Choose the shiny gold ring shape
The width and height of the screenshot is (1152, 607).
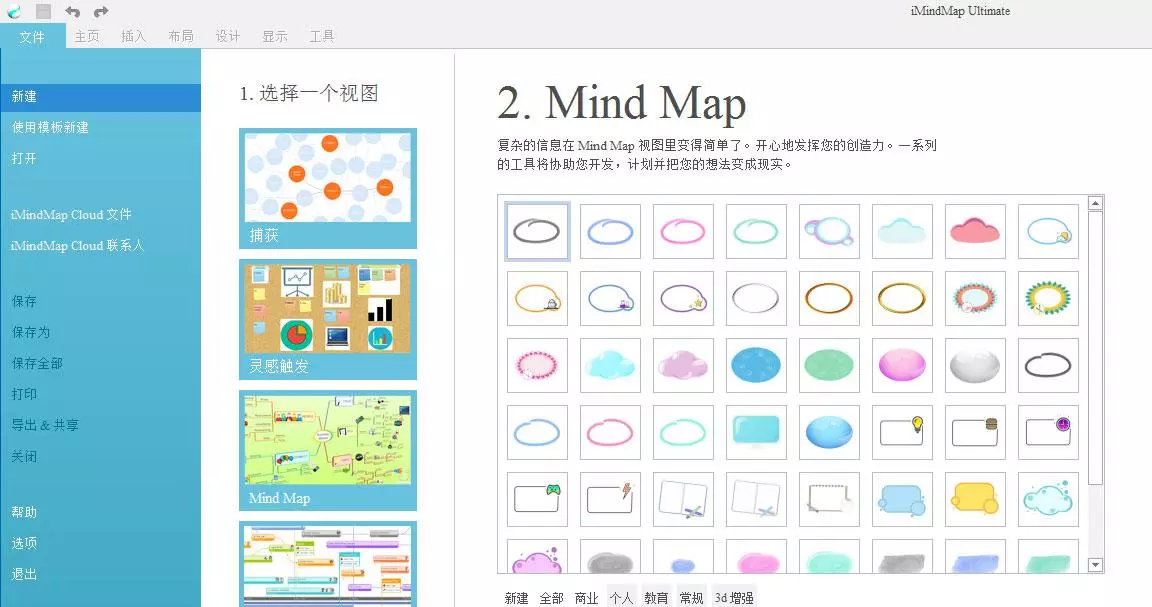click(902, 298)
